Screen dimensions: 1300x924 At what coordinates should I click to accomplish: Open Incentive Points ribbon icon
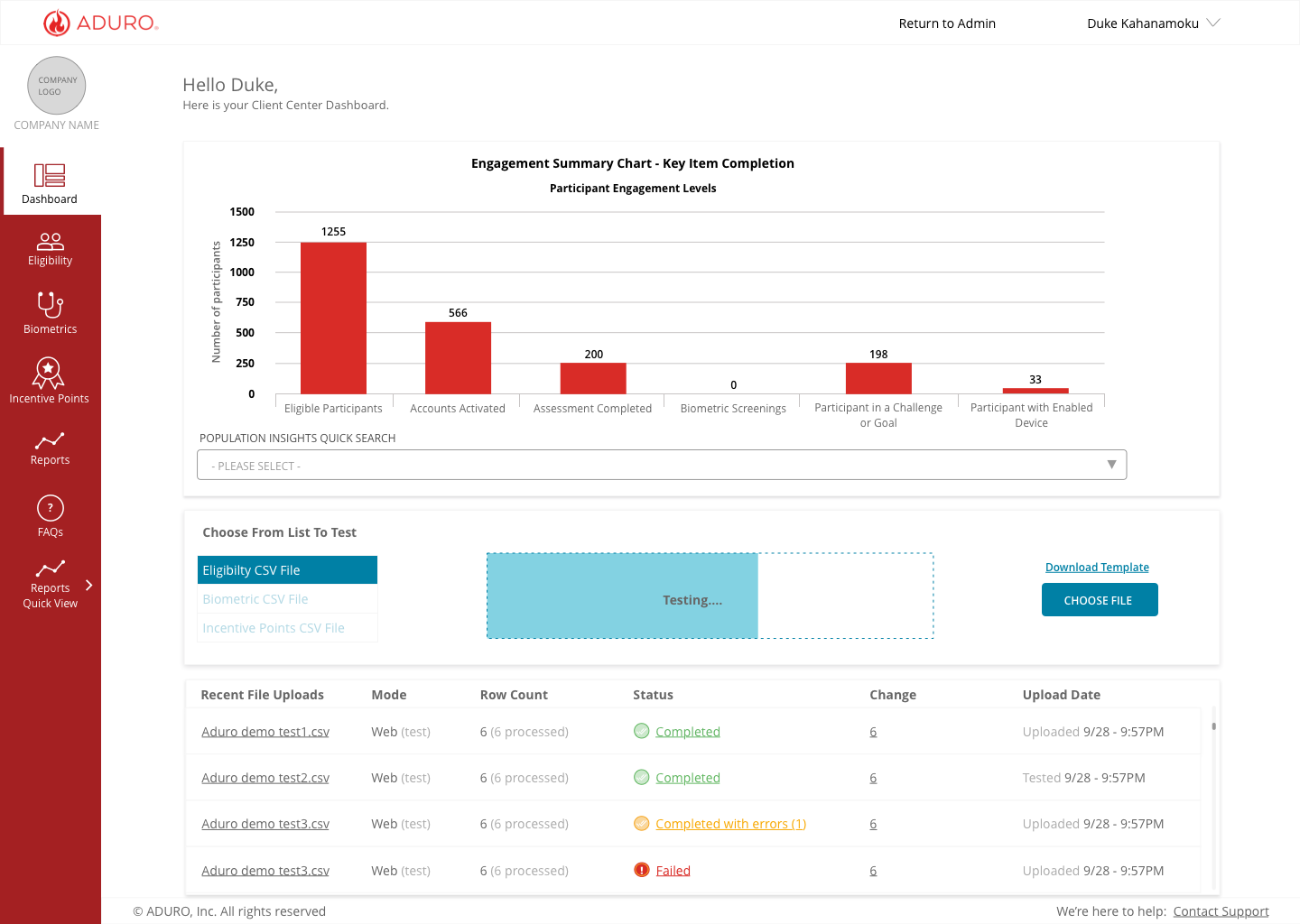(x=48, y=373)
